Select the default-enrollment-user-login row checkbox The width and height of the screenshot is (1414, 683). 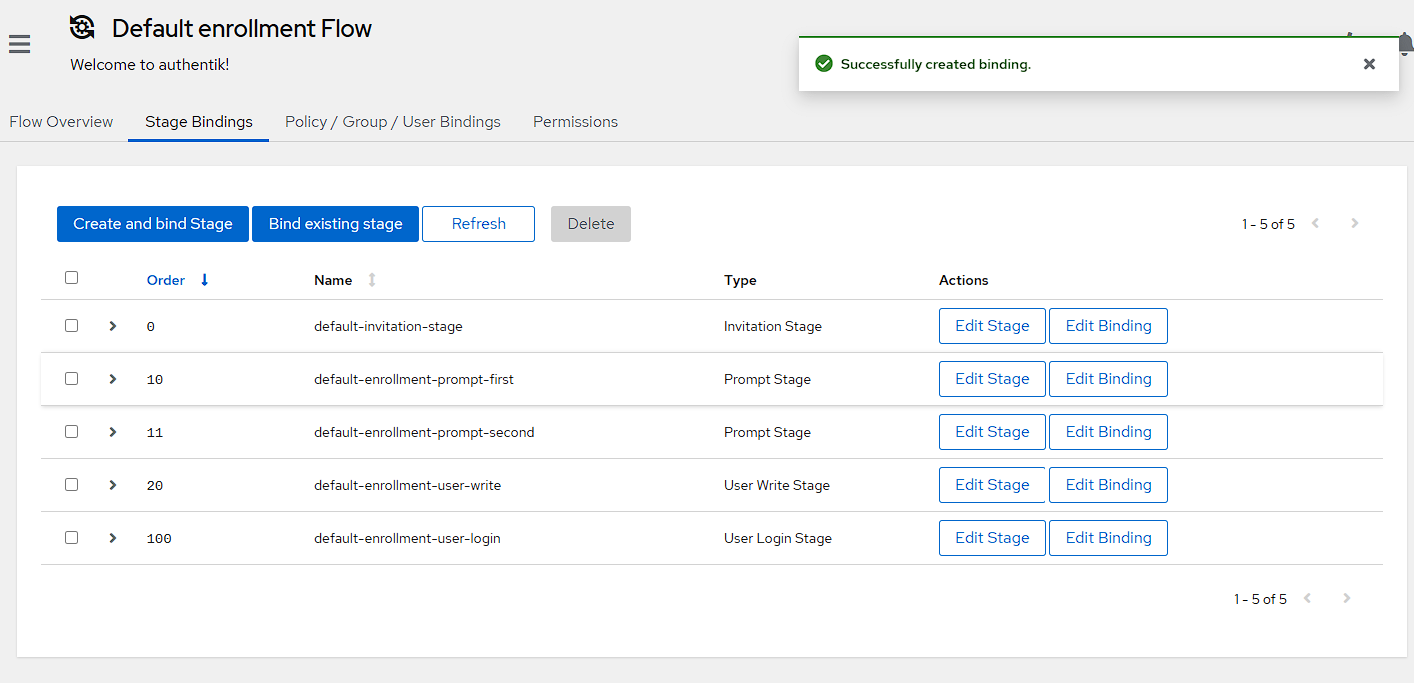point(71,538)
